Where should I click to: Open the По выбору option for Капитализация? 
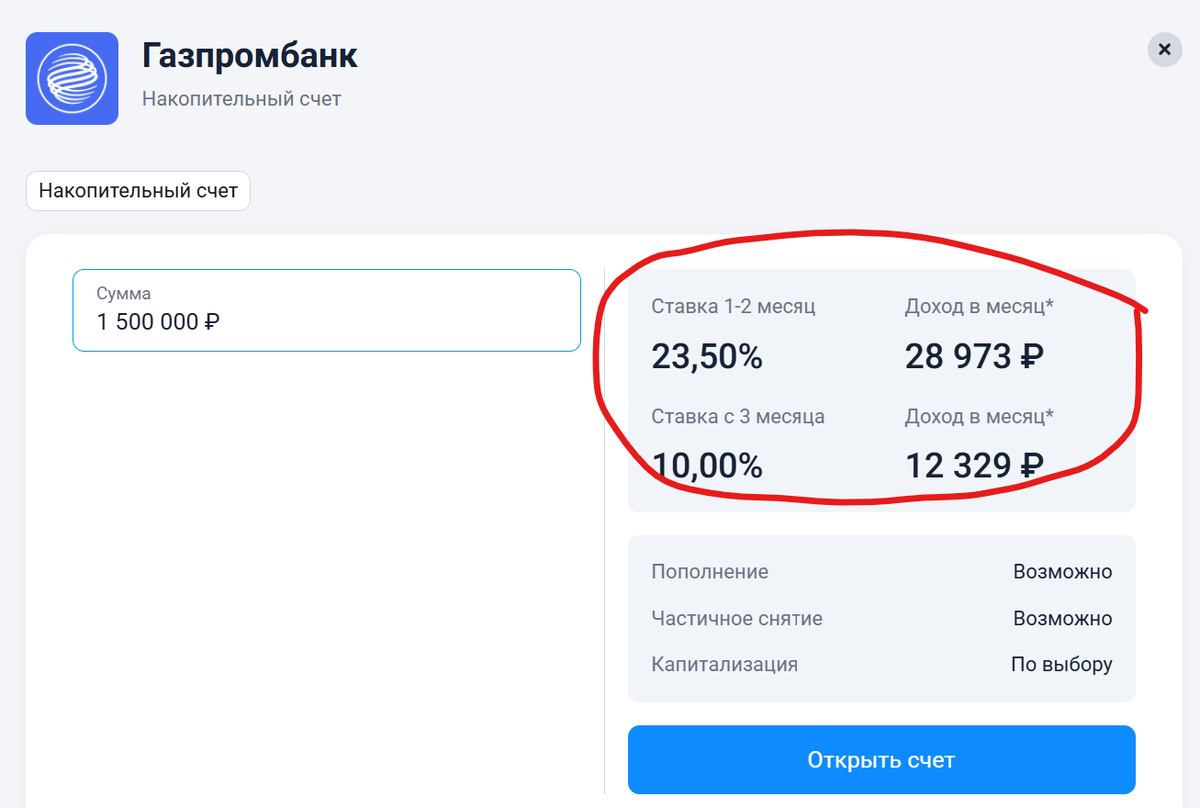click(1062, 664)
